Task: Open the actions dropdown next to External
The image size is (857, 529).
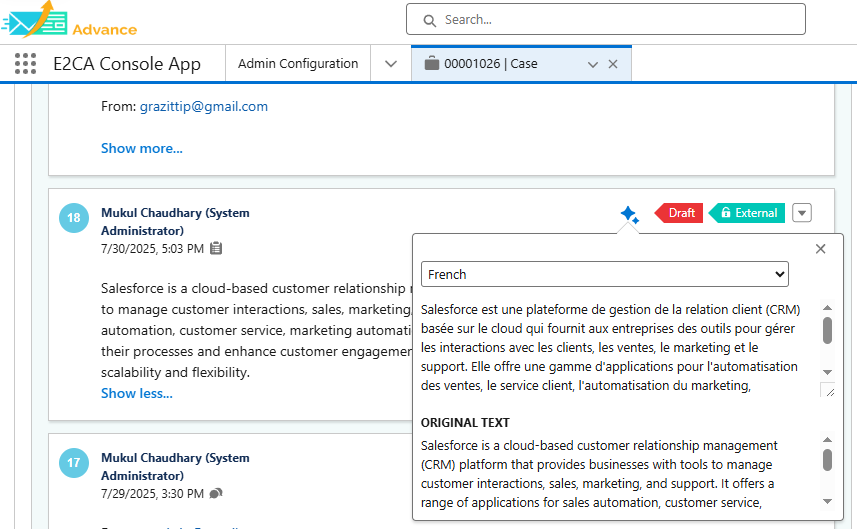Action: click(x=802, y=213)
